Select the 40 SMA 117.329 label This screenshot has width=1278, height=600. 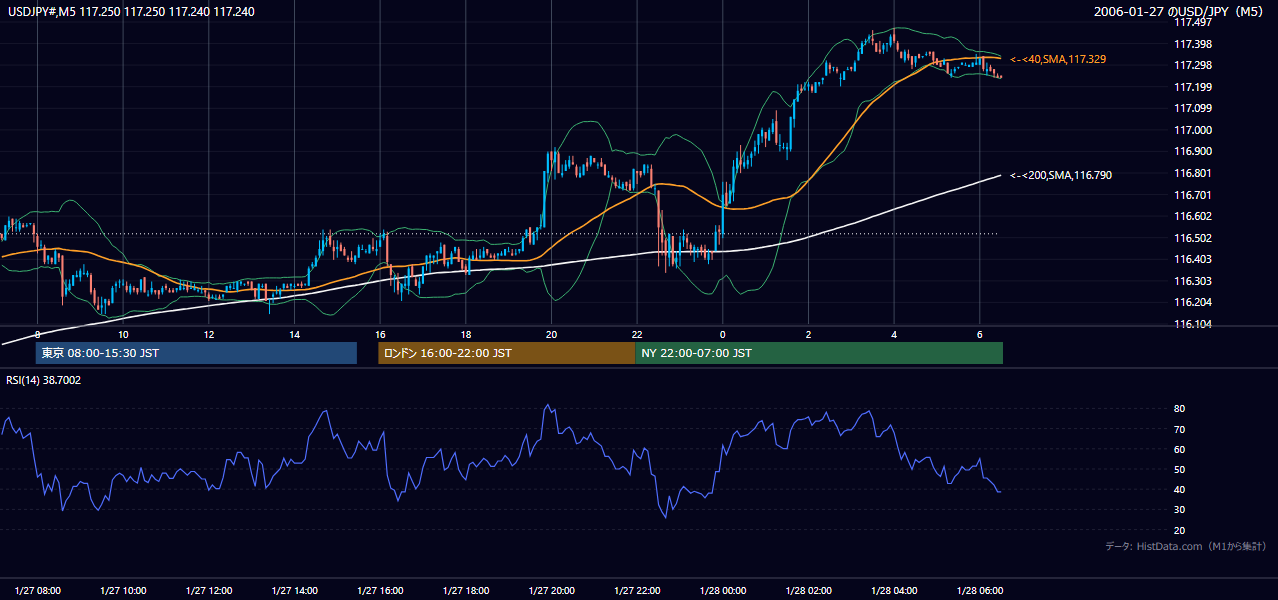pyautogui.click(x=1058, y=60)
